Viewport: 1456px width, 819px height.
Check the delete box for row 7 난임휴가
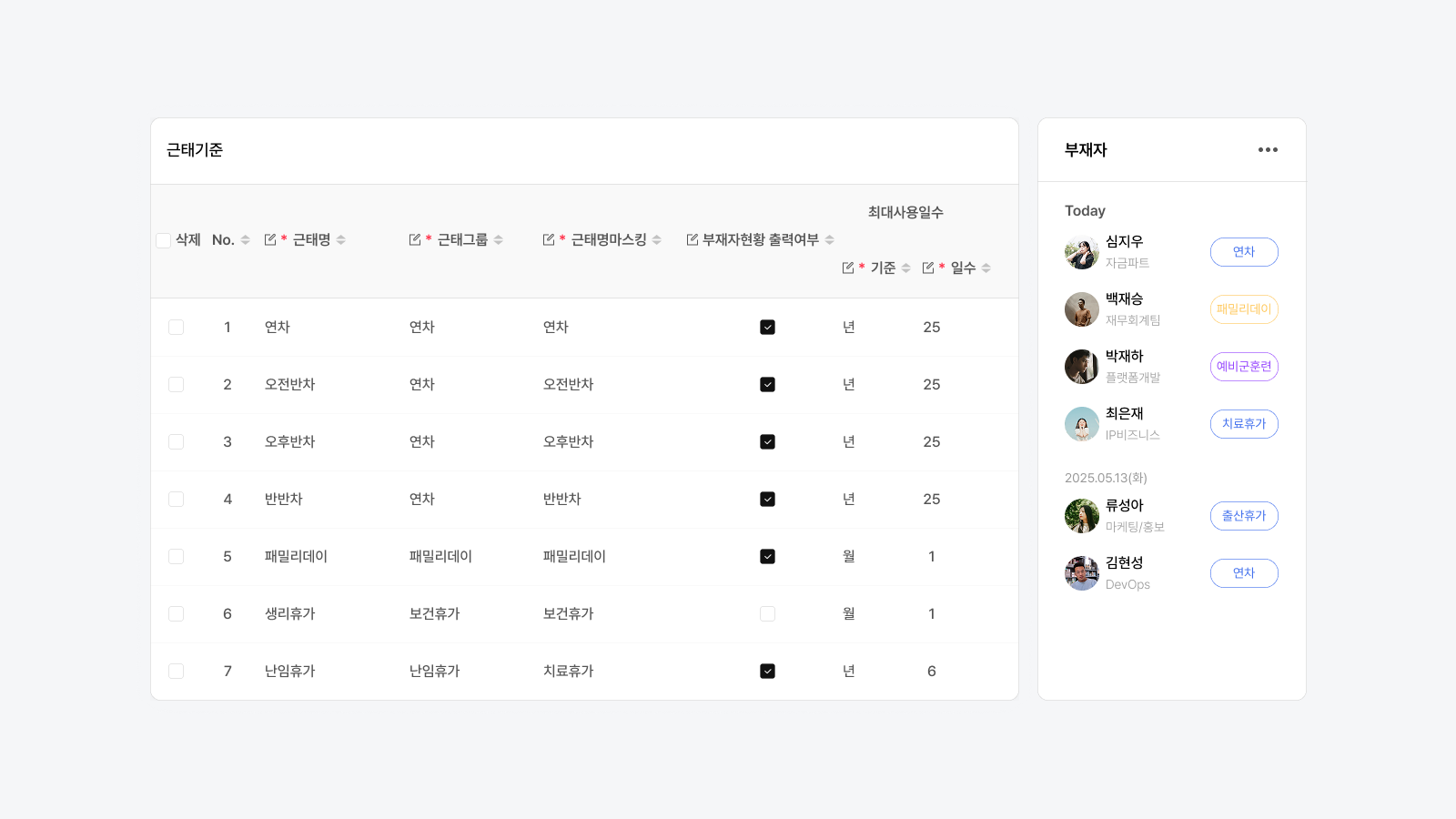(x=177, y=672)
